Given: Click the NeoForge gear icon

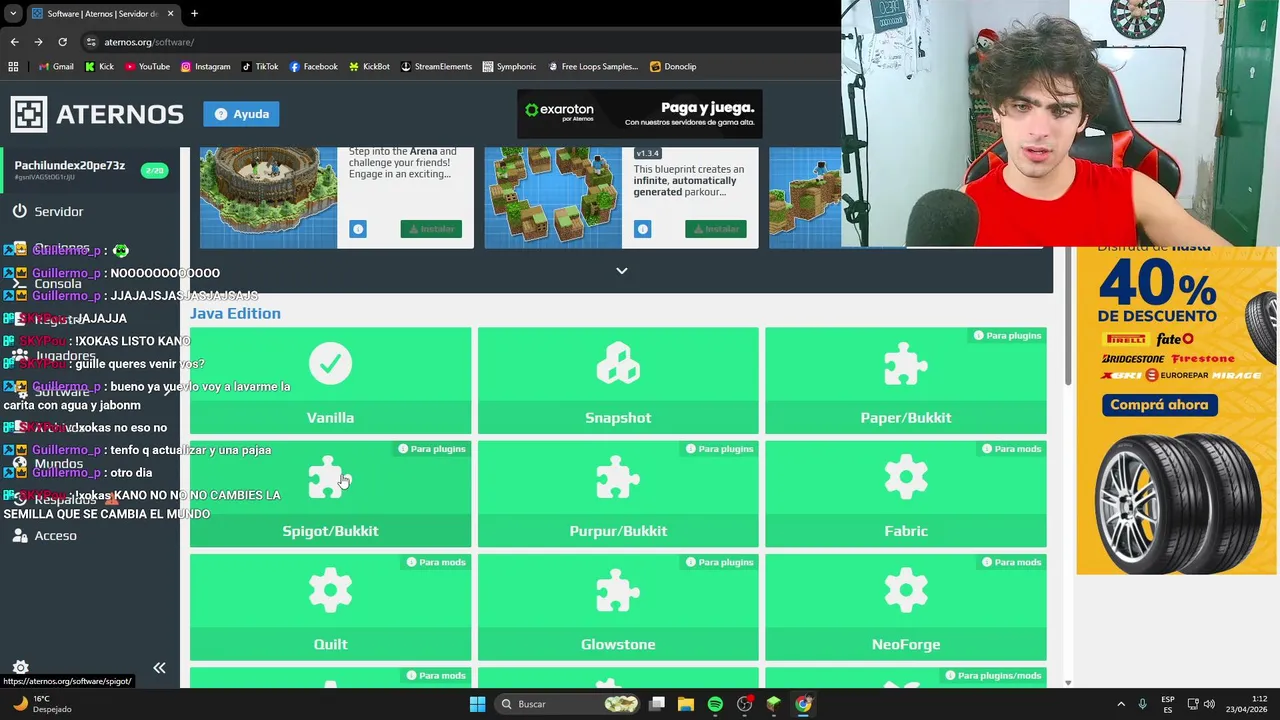Looking at the screenshot, I should [x=906, y=592].
